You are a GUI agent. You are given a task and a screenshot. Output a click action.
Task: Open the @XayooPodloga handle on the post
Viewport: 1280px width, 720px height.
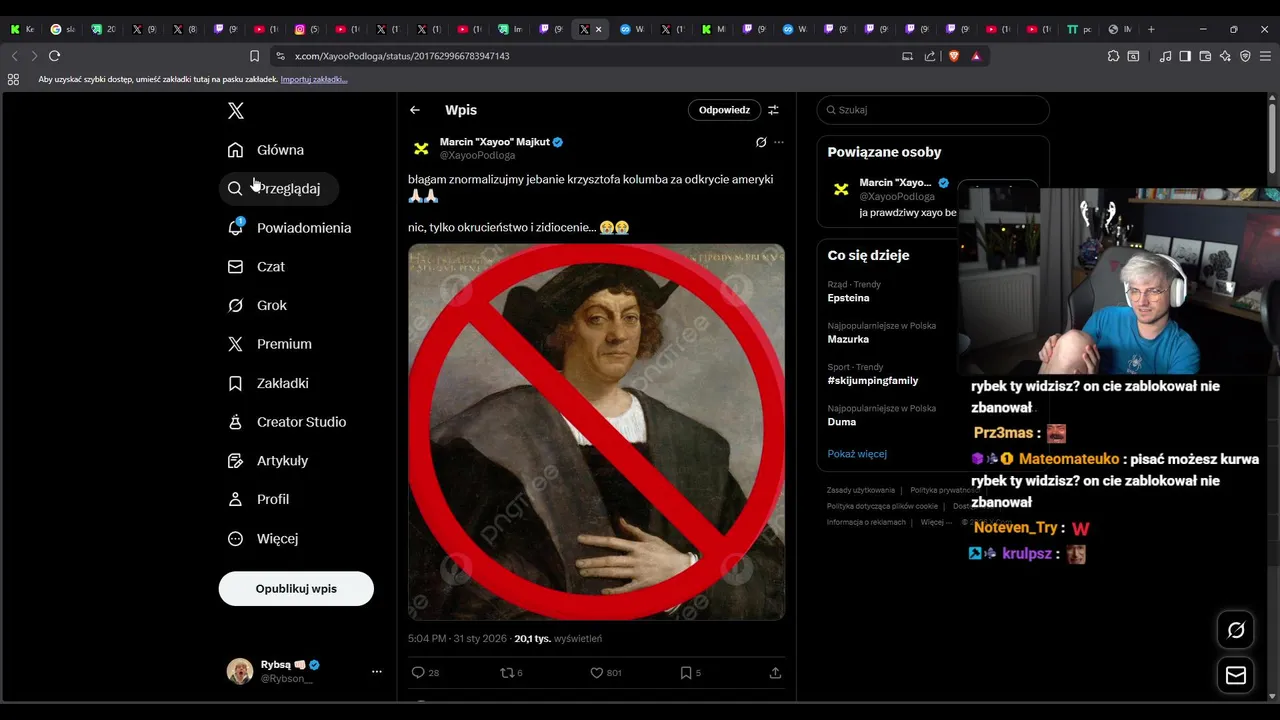click(x=478, y=155)
